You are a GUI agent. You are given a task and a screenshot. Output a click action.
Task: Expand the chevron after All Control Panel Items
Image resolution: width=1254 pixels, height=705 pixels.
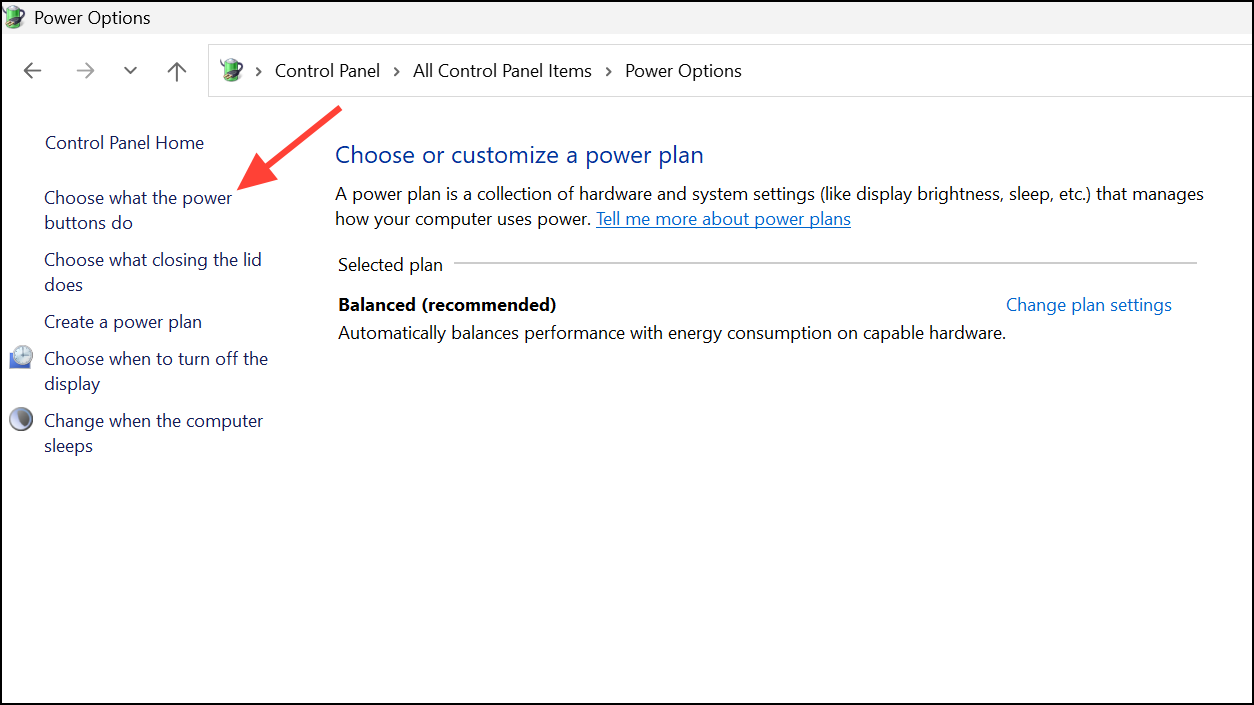click(x=608, y=70)
